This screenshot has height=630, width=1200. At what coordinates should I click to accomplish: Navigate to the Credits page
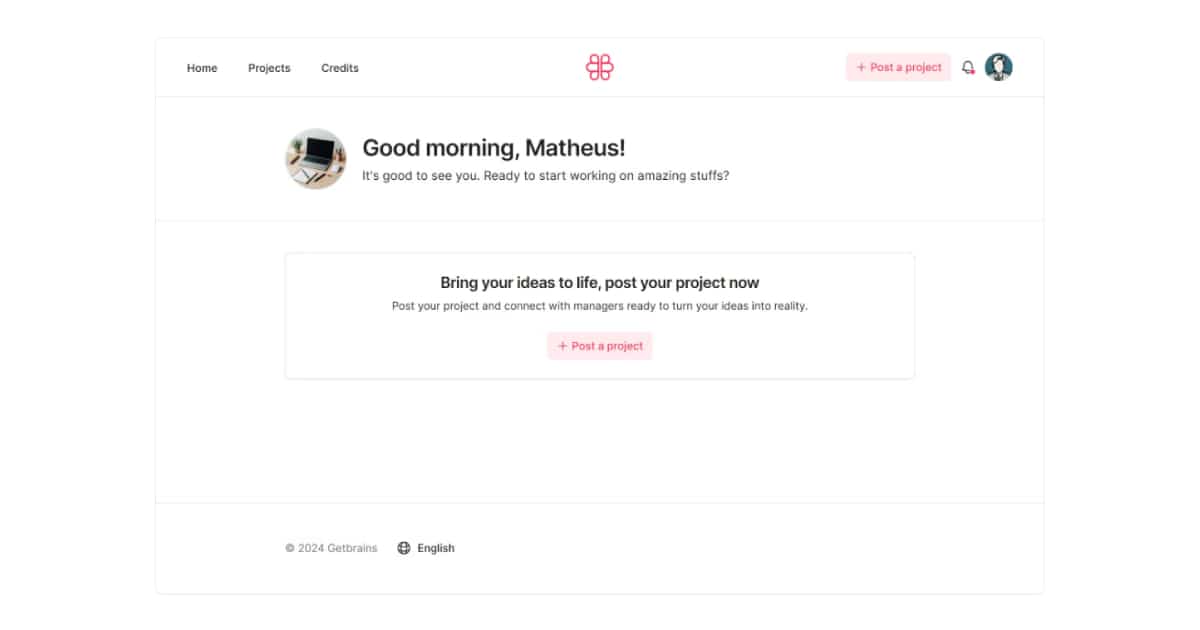coord(340,68)
